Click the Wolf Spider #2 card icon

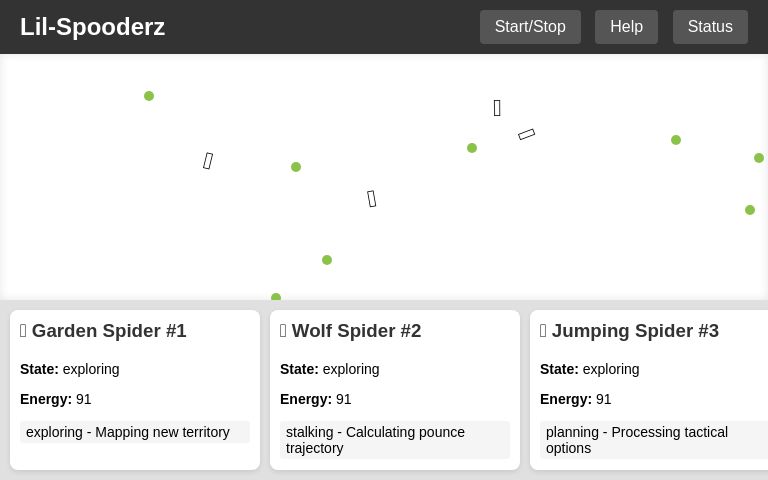[283, 331]
